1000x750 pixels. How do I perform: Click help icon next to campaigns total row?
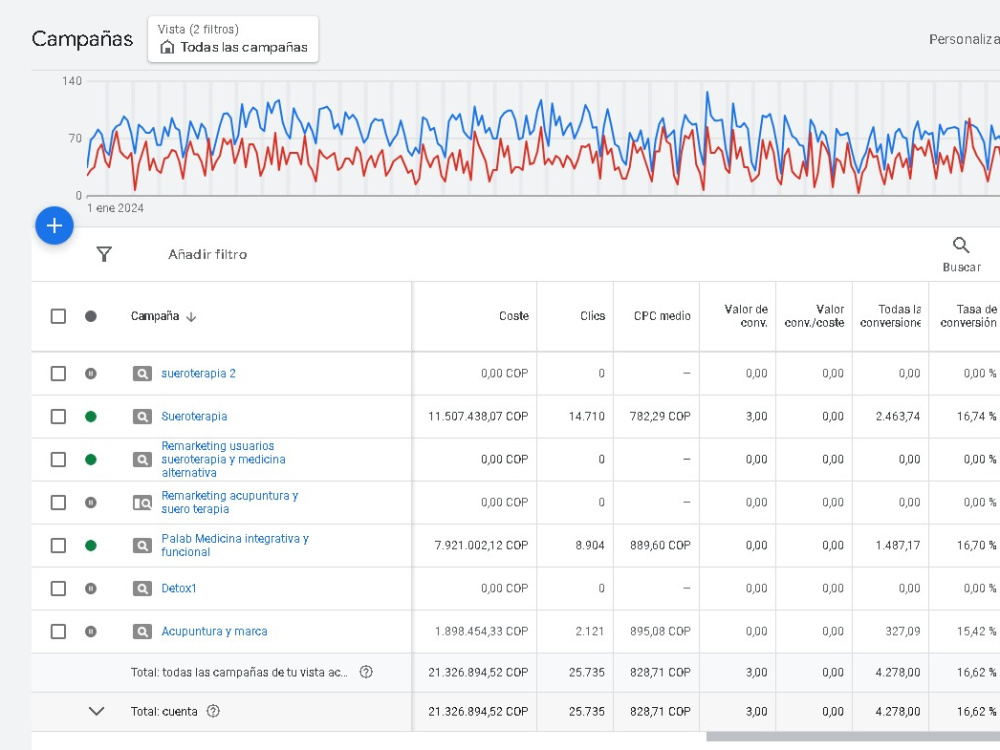(x=366, y=672)
